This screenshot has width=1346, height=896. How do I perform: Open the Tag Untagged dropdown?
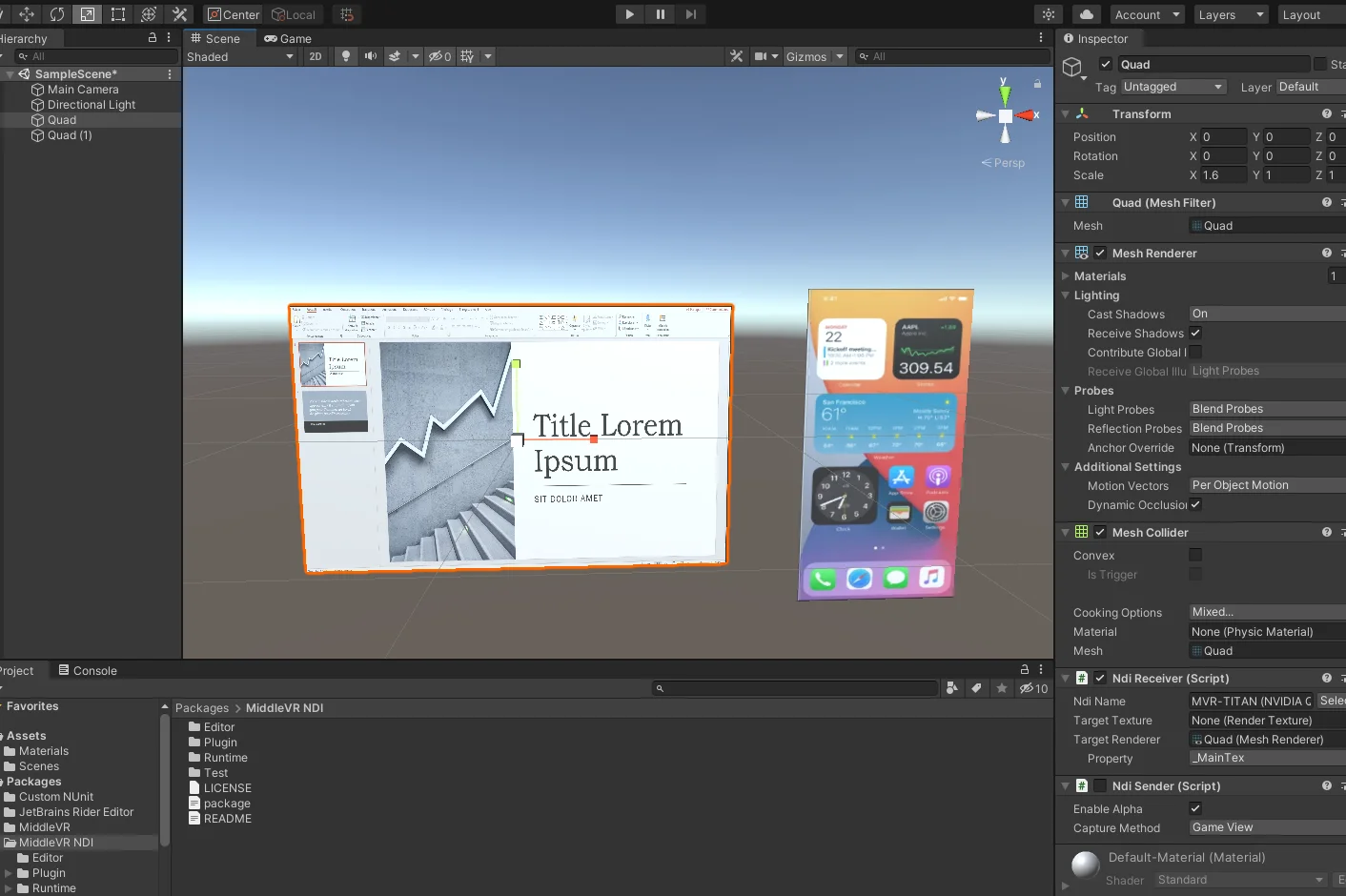[1173, 87]
